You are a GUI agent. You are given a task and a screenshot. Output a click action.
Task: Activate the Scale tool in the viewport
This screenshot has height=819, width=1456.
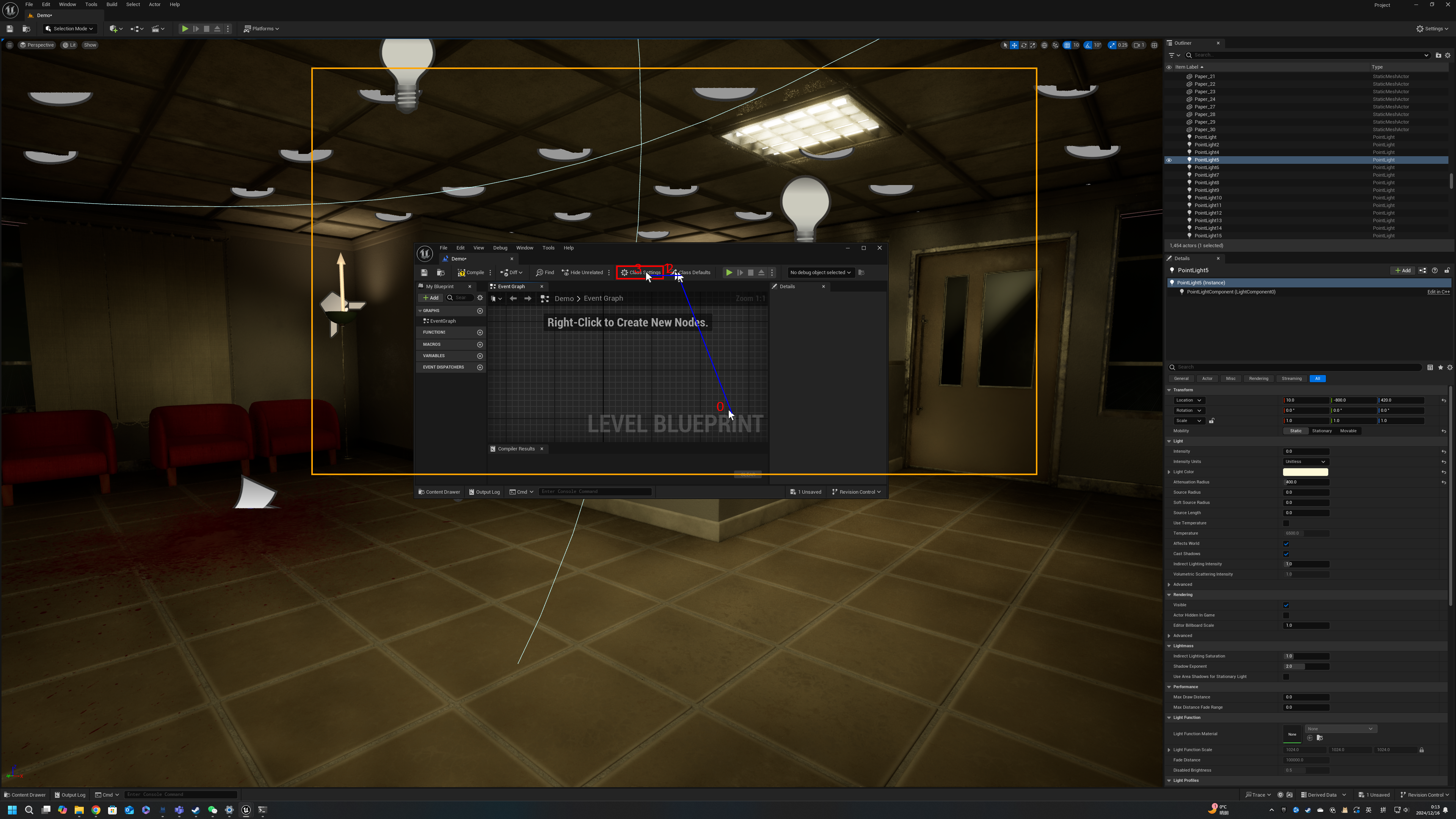[1032, 45]
